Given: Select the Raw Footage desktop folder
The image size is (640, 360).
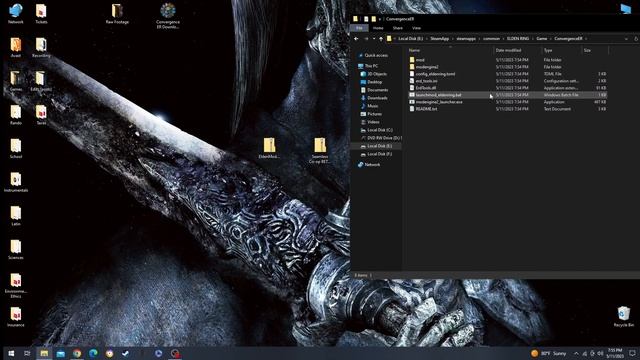Looking at the screenshot, I should tap(117, 13).
